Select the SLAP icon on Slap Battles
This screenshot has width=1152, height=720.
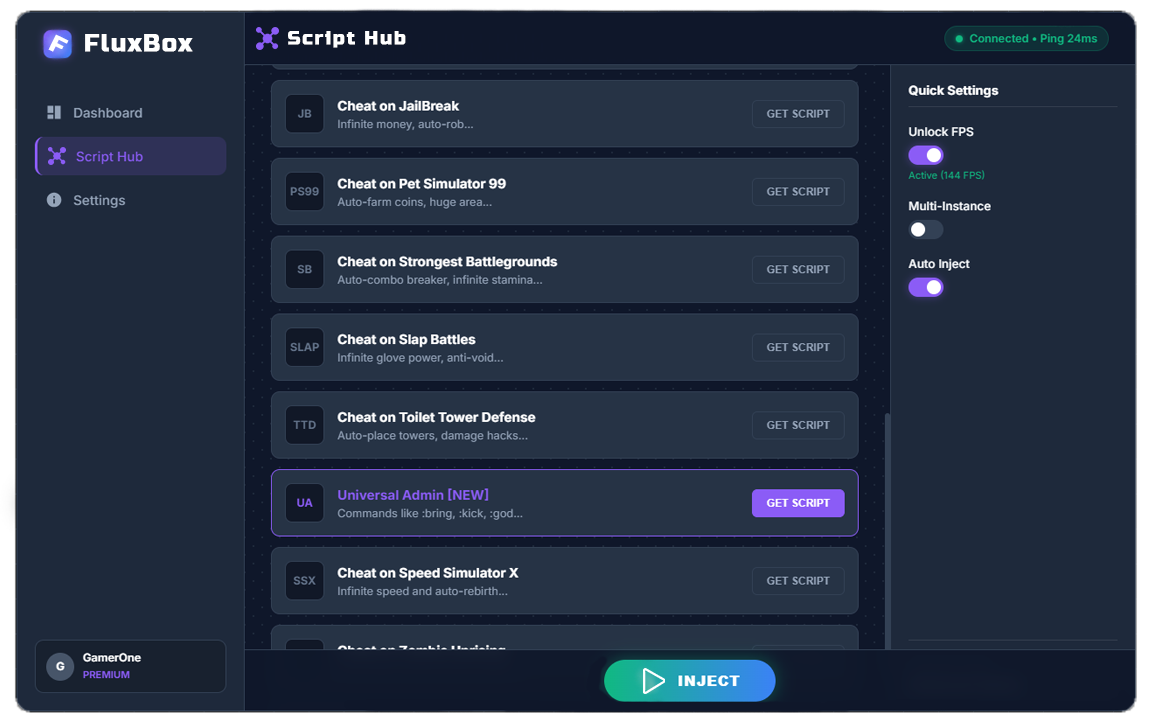(x=304, y=347)
